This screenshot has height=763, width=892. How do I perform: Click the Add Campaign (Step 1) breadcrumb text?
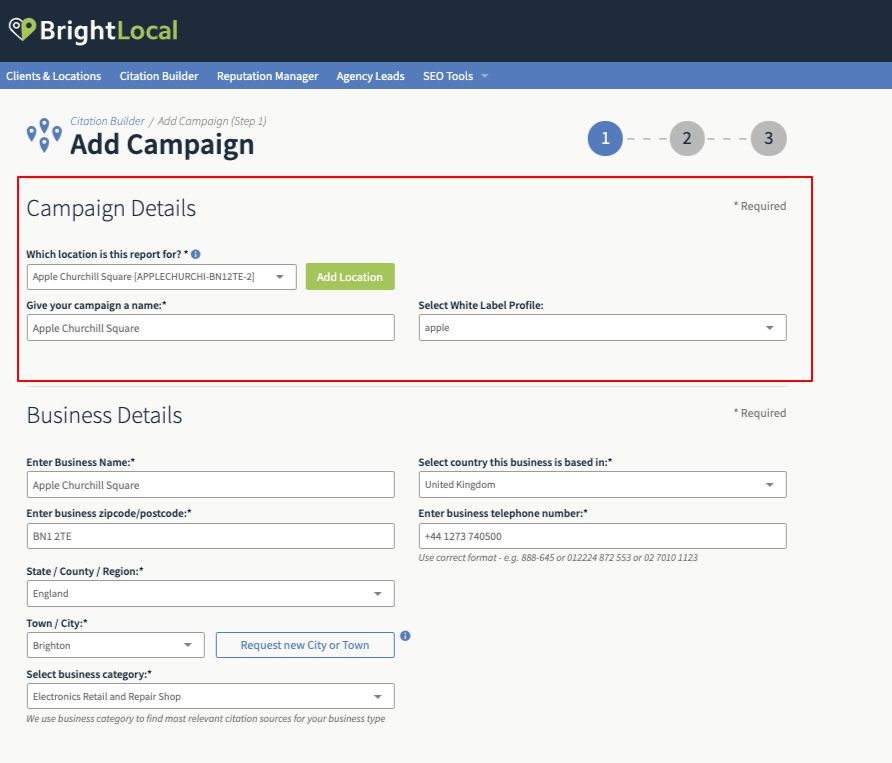(212, 121)
